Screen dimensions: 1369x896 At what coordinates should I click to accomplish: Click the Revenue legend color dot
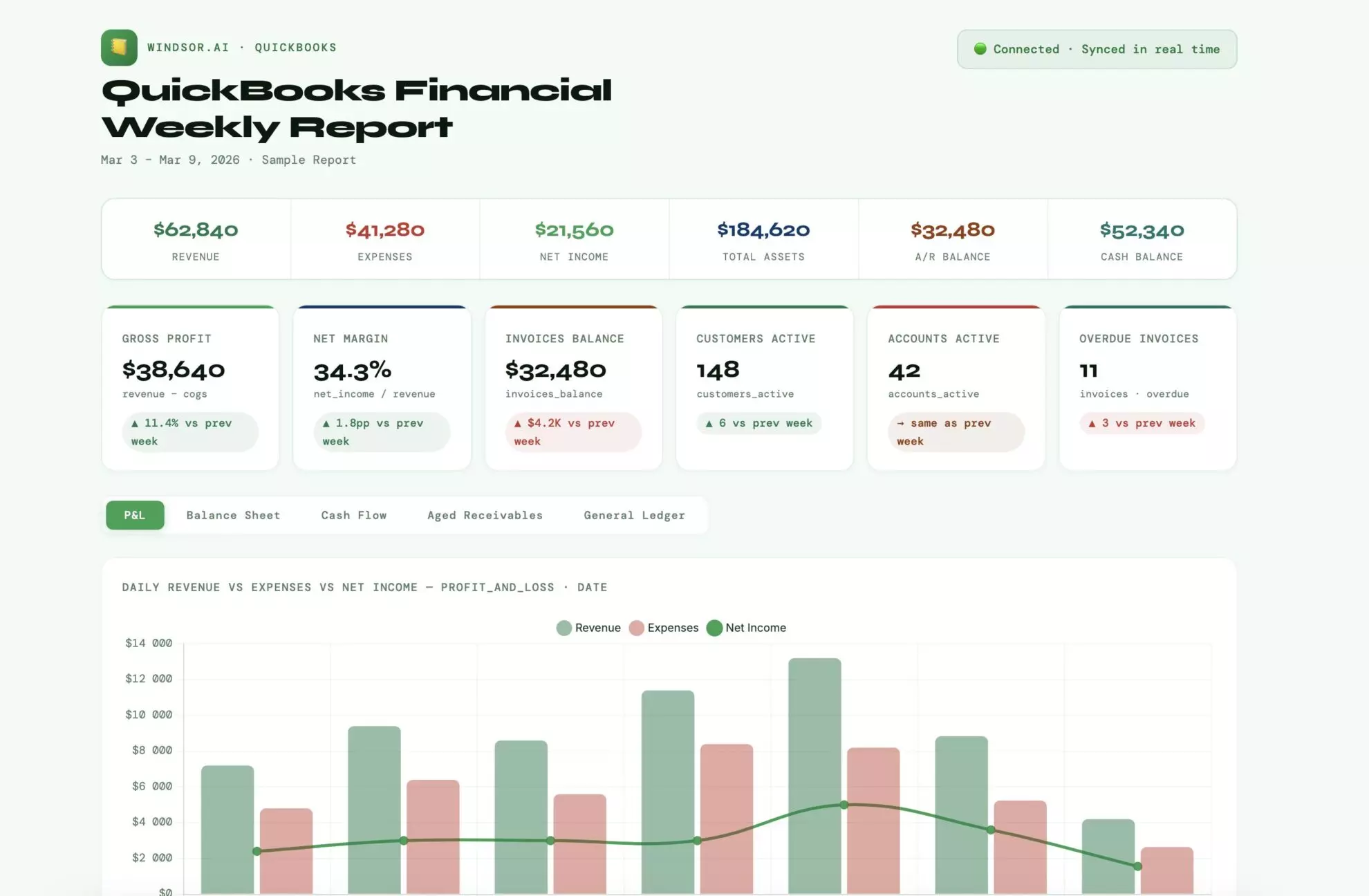[x=564, y=628]
